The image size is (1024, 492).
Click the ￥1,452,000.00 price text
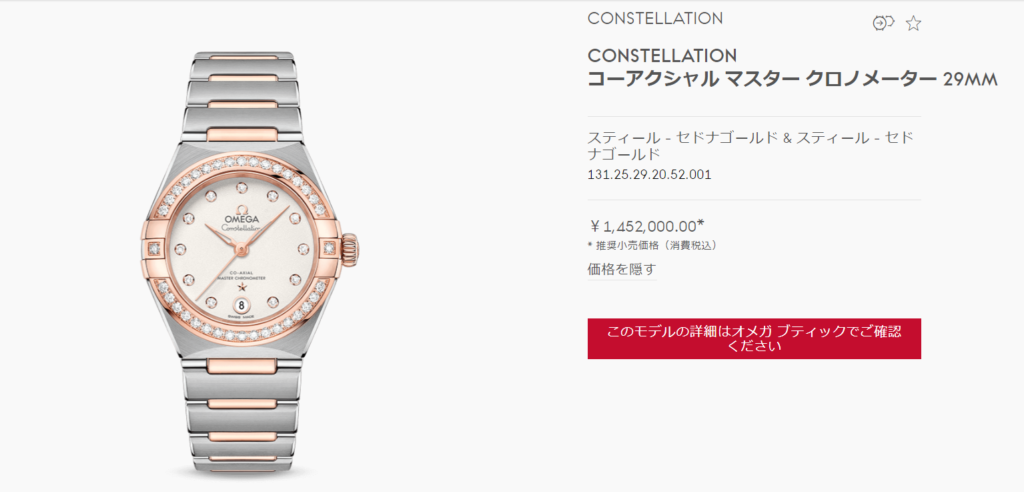click(646, 226)
